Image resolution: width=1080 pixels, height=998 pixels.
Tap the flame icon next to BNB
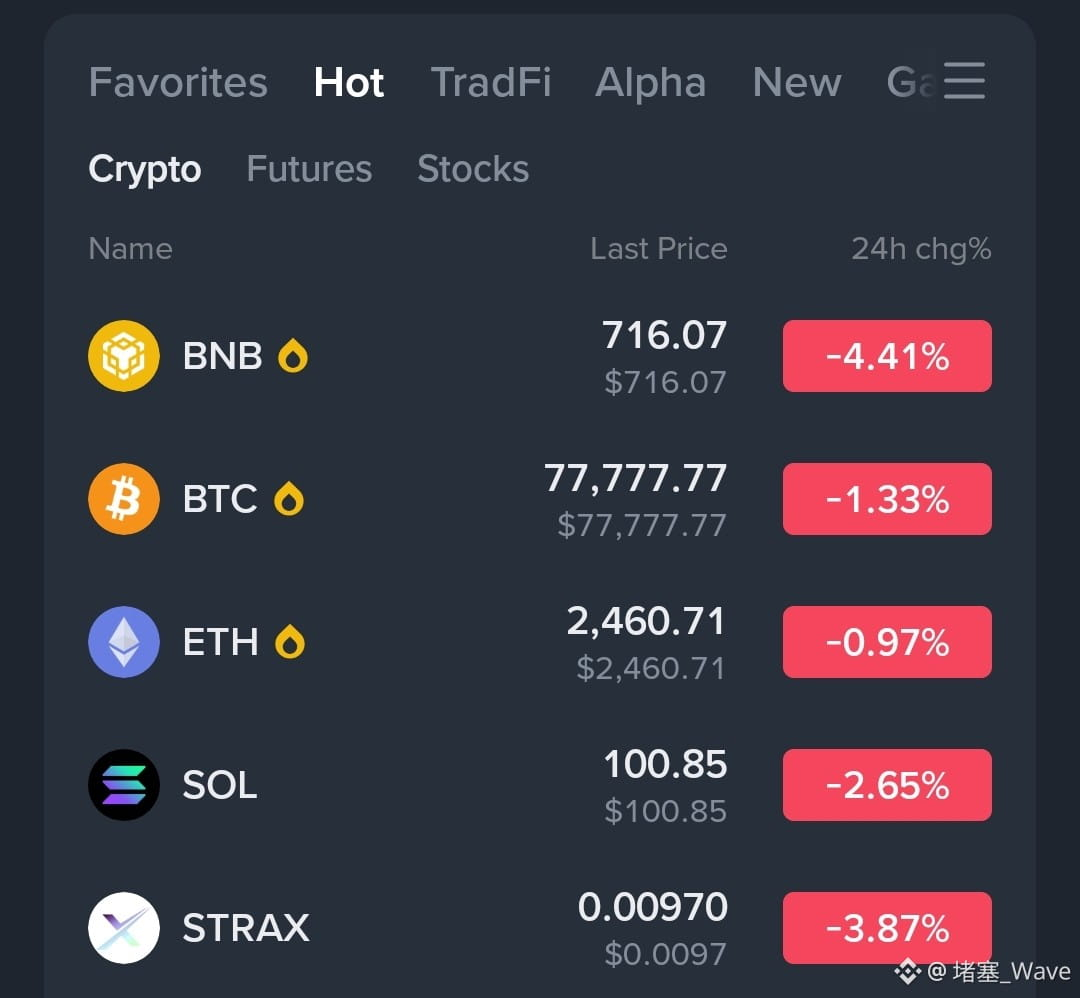click(x=293, y=356)
